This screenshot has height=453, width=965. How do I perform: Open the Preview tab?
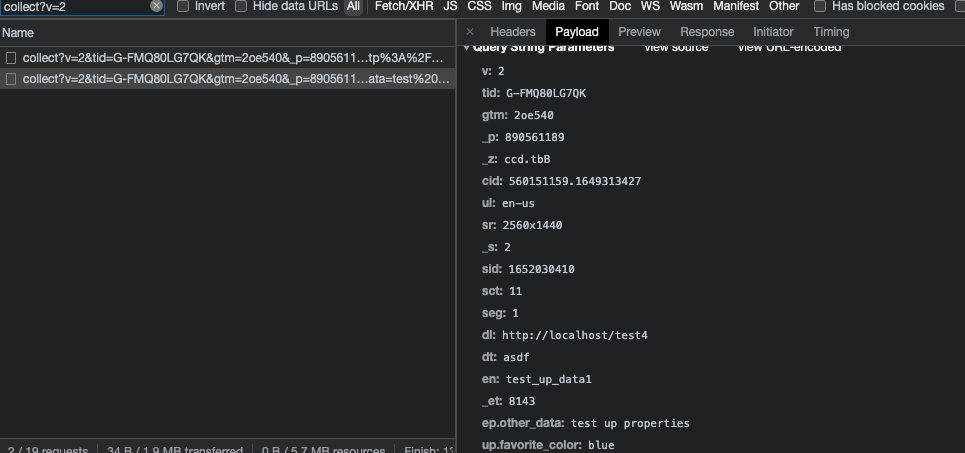tap(639, 32)
